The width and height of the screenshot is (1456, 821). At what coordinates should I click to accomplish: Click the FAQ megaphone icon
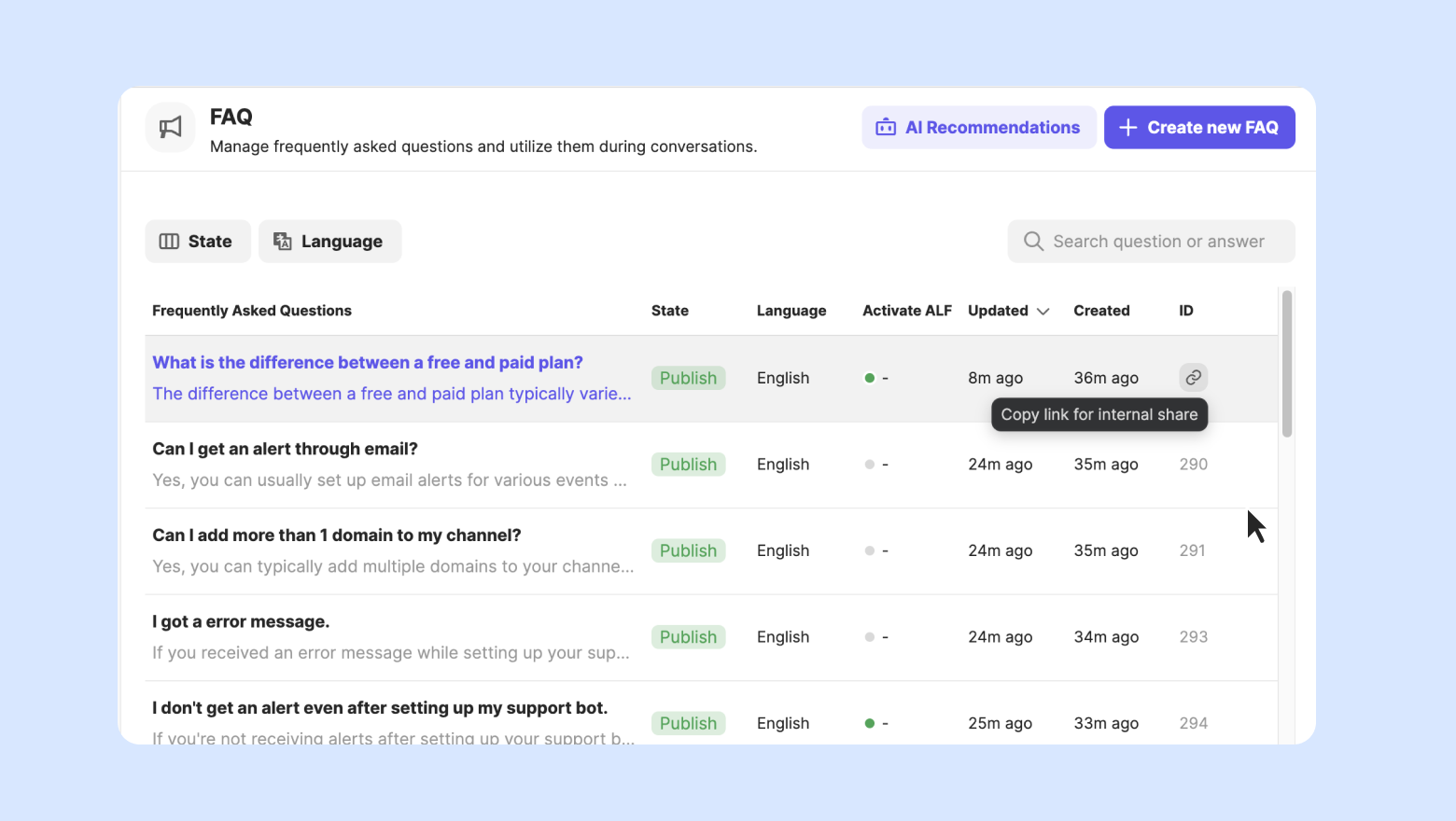[x=170, y=128]
